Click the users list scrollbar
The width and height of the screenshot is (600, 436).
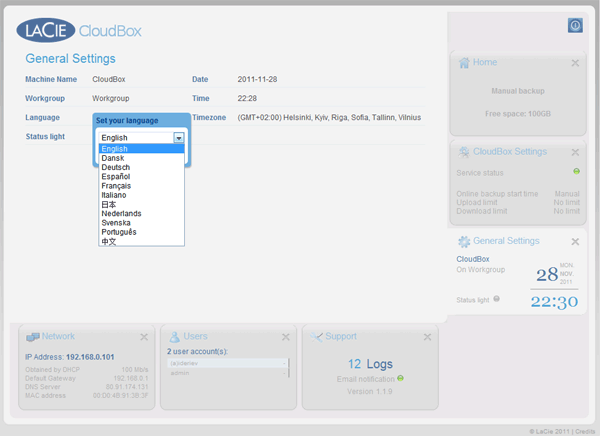(x=289, y=368)
